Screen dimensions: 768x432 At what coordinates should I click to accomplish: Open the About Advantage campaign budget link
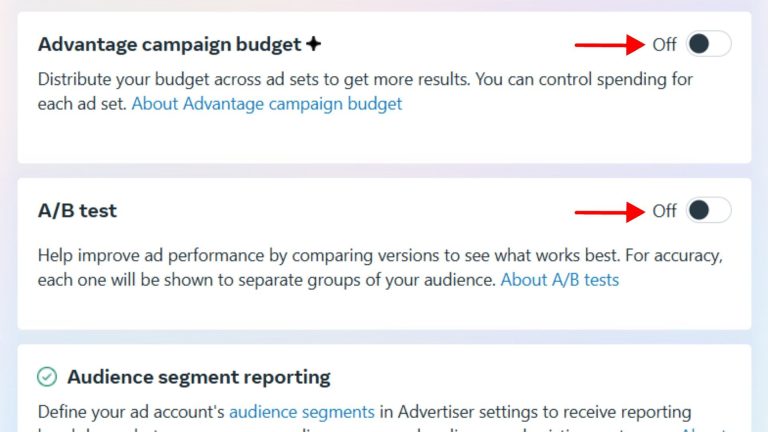pyautogui.click(x=266, y=103)
